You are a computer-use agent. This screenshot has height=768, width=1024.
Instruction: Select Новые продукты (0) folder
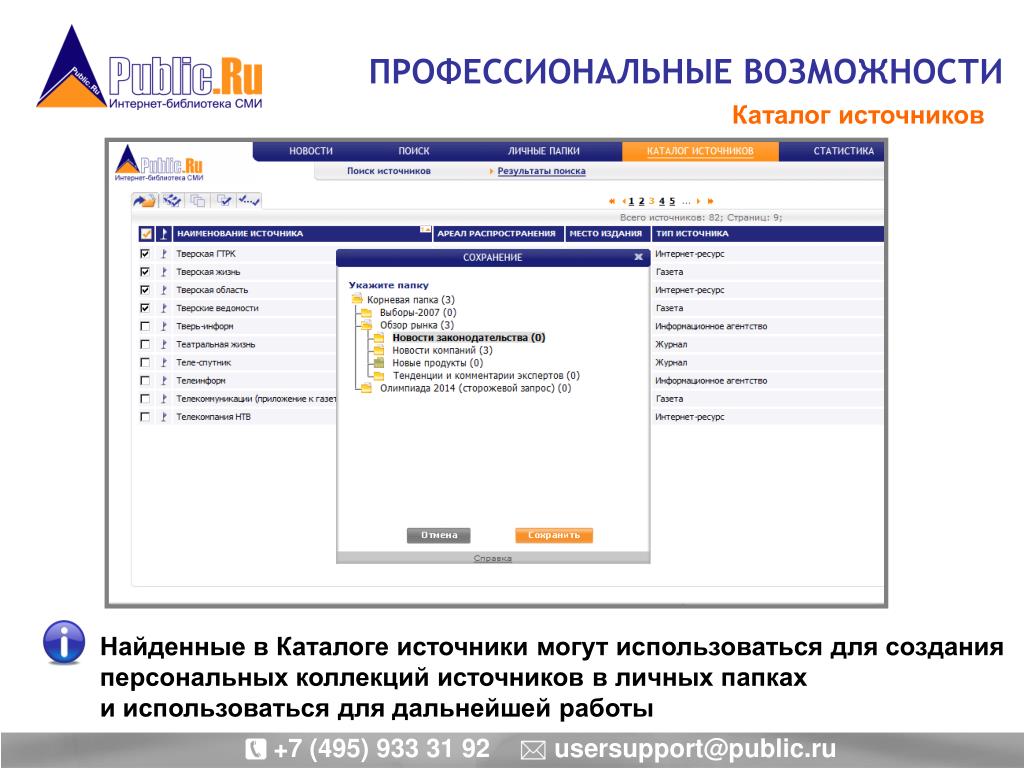tap(438, 362)
